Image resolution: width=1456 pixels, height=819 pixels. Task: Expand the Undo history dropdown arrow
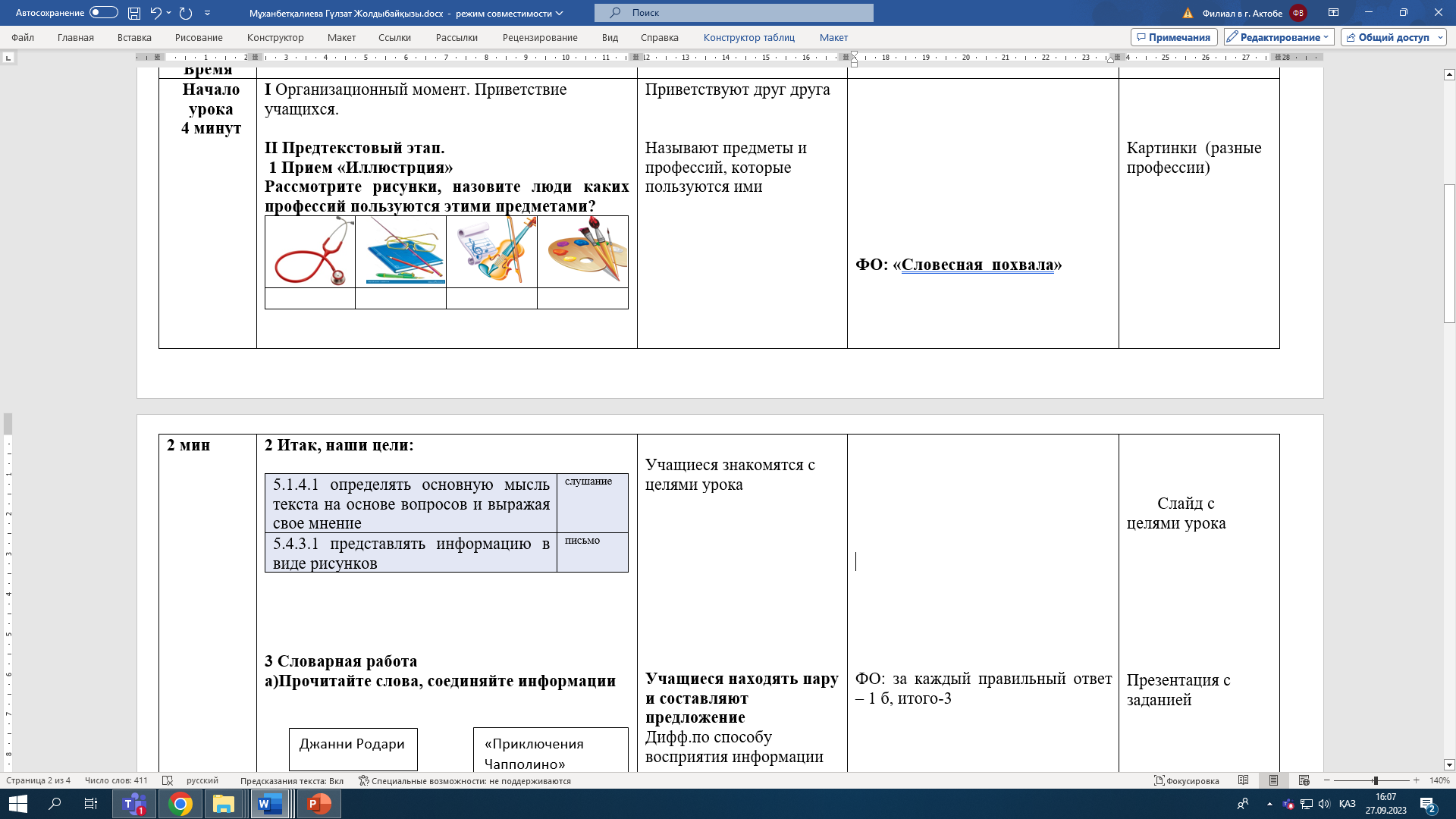coord(168,13)
